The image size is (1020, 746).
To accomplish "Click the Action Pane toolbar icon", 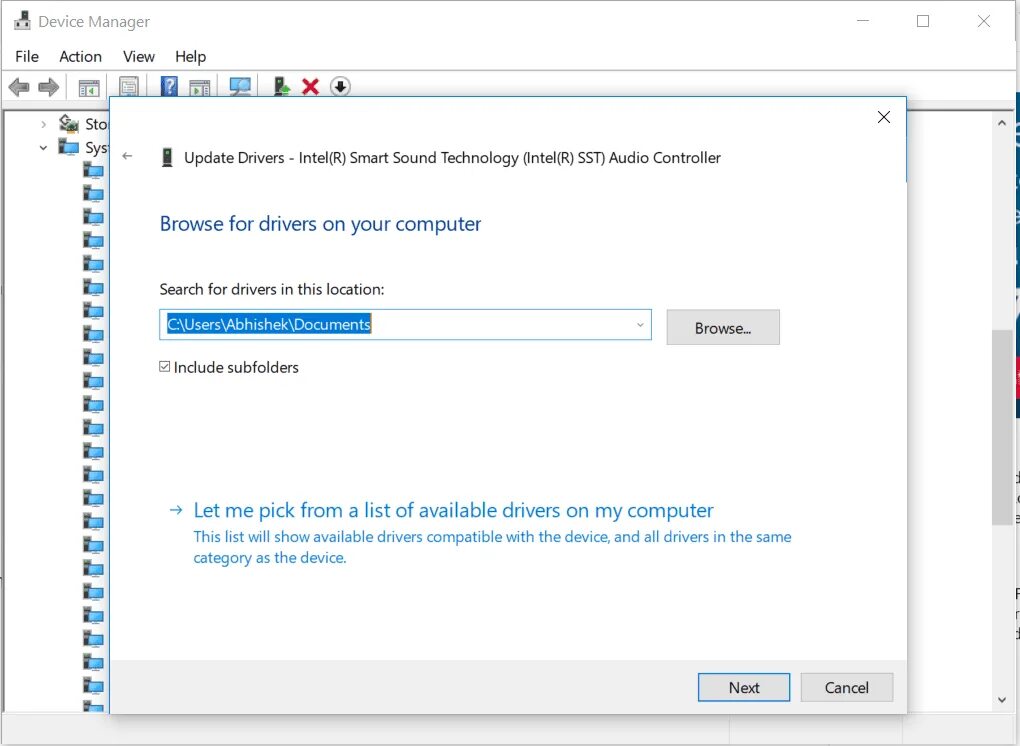I will tap(200, 87).
